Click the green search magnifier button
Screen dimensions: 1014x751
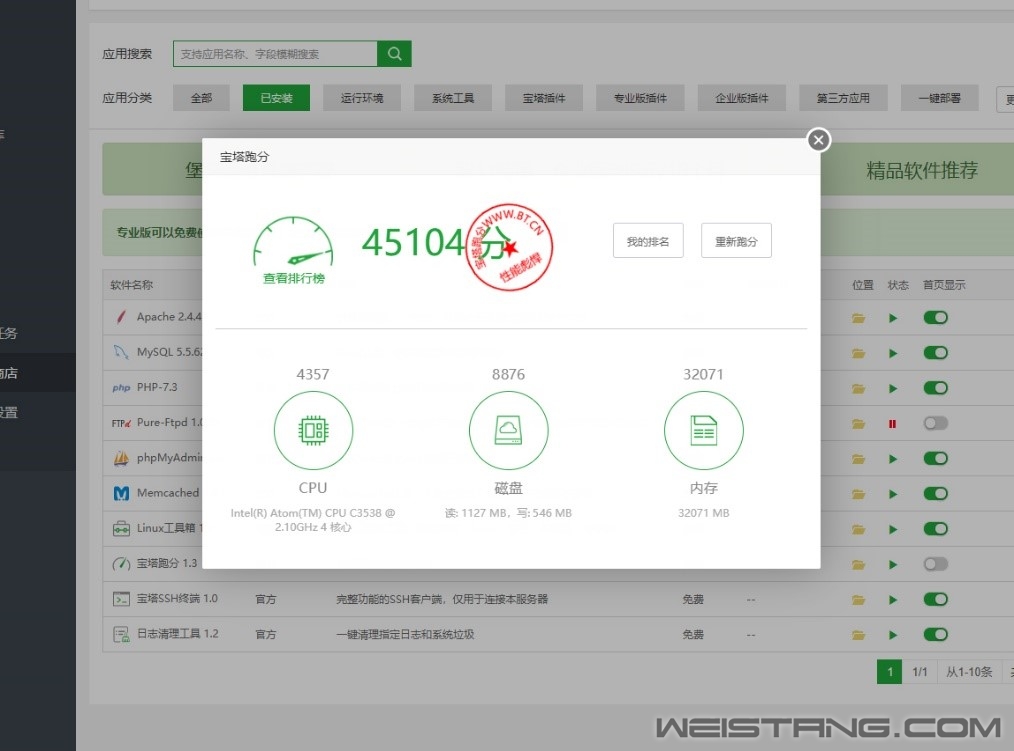pyautogui.click(x=394, y=54)
